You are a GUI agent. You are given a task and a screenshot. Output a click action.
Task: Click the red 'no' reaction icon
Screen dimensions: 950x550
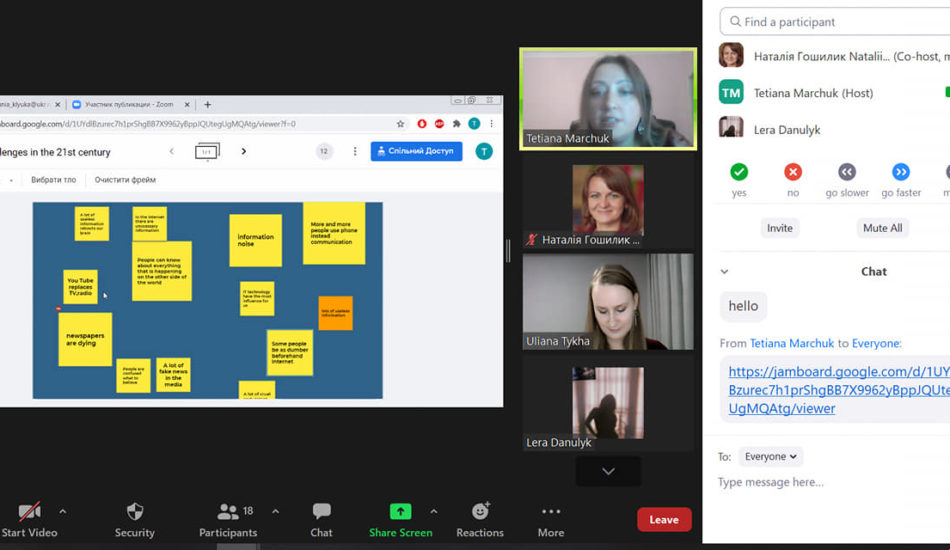pos(793,172)
